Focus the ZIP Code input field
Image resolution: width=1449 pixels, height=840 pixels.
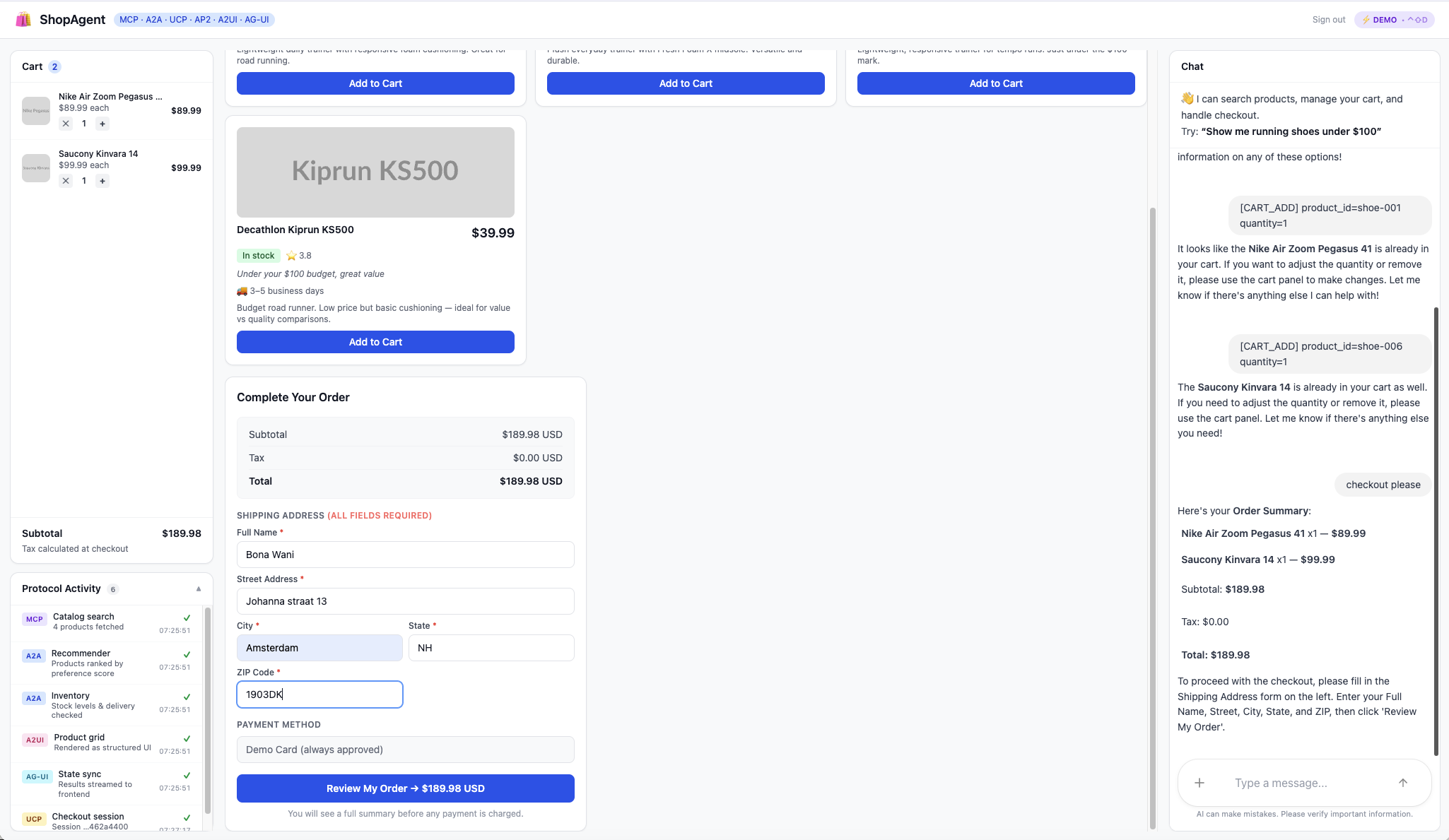[319, 694]
